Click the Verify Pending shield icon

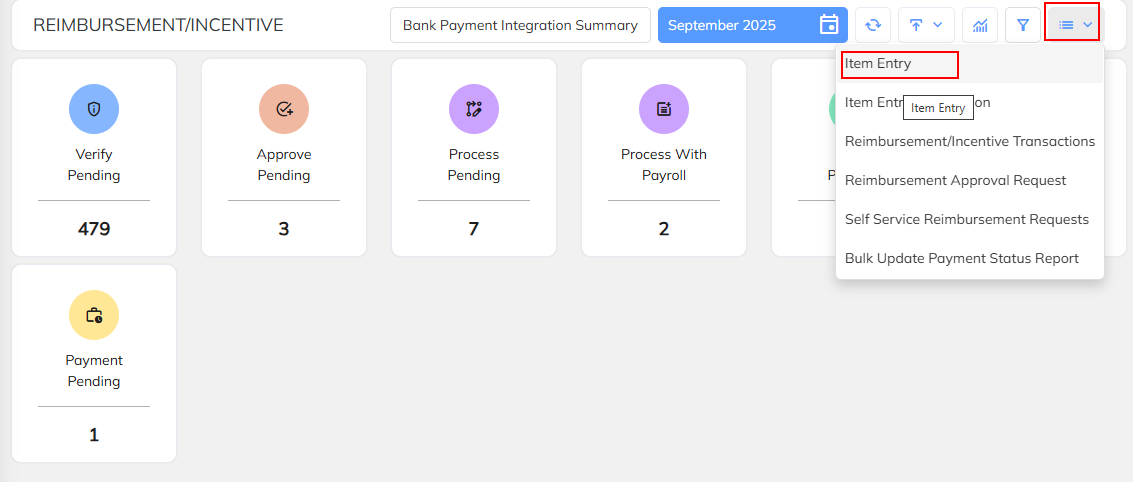point(94,109)
